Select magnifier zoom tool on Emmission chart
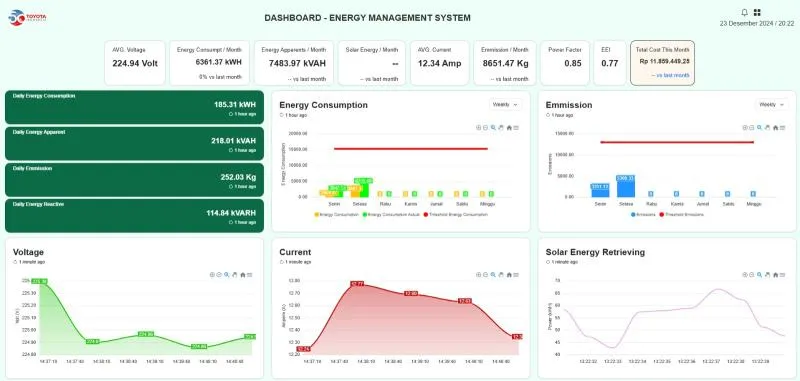Screen dimensions: 800x381 coord(760,128)
